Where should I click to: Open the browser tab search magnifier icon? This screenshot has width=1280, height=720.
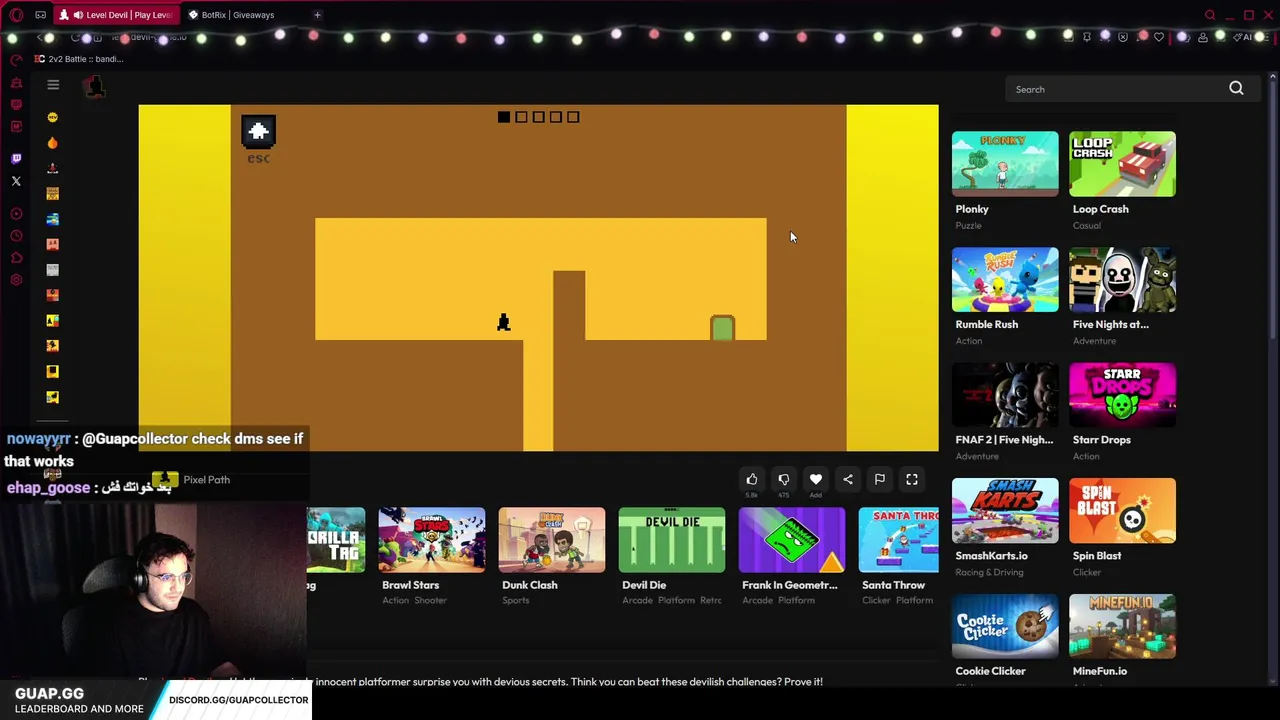click(x=1210, y=15)
